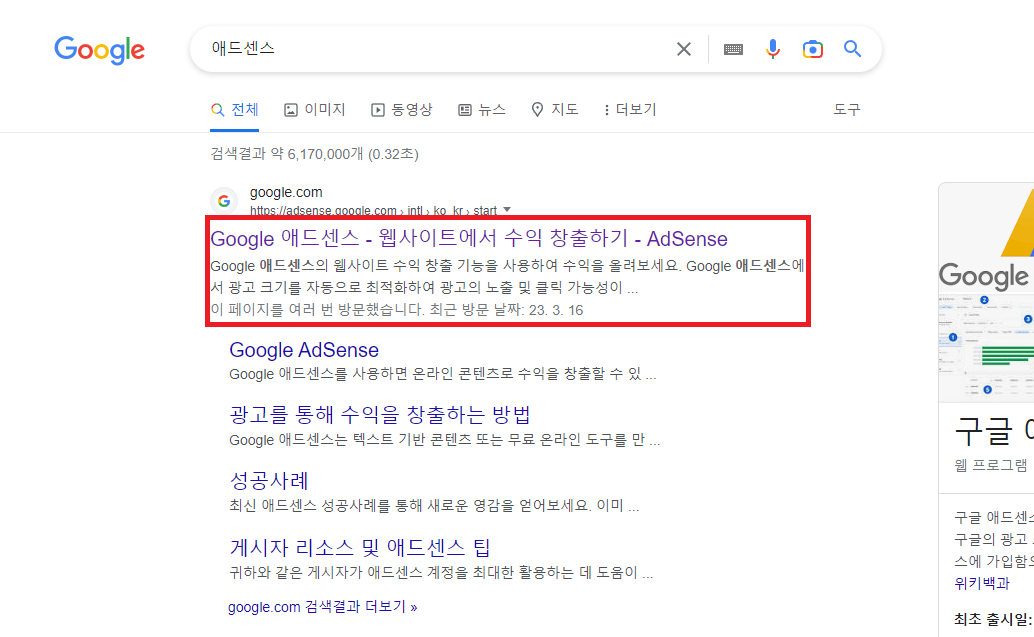Open the 광고를 통해 수익을 창출하는 방법 link
Viewport: 1034px width, 637px height.
tap(380, 415)
